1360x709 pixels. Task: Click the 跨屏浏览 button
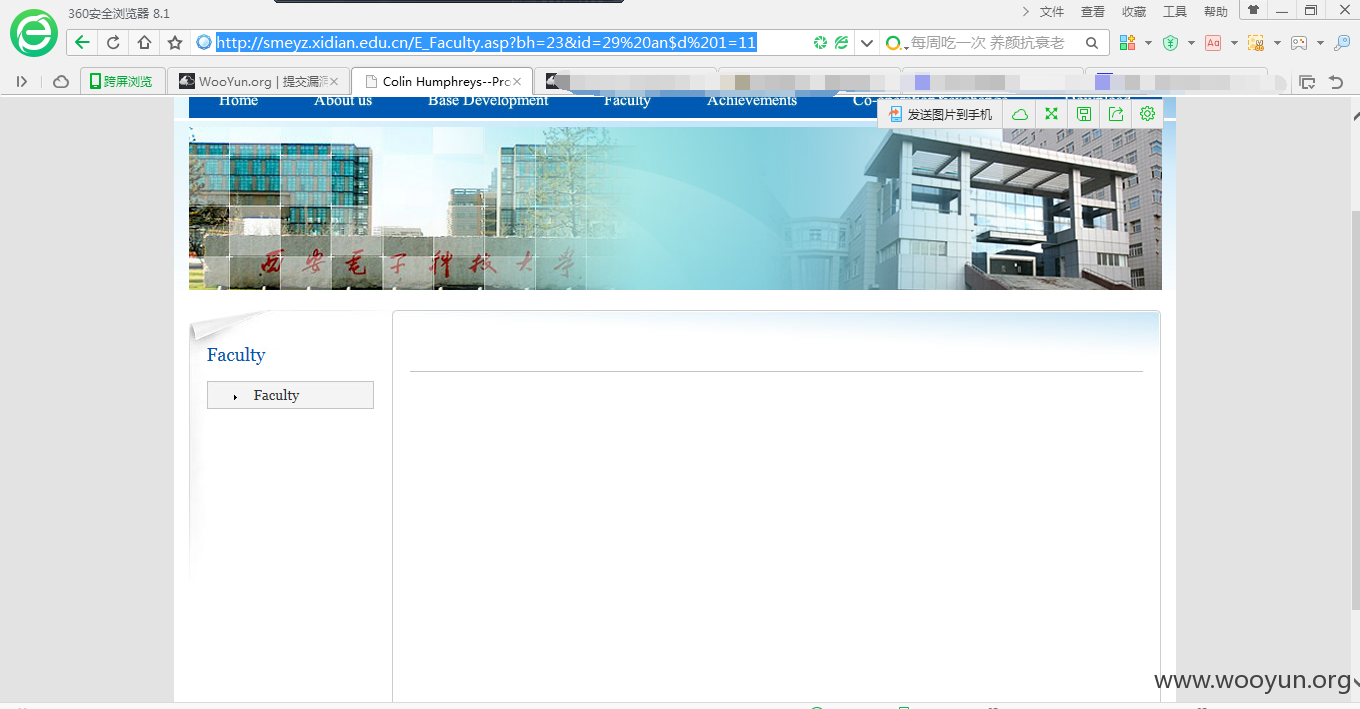(121, 82)
